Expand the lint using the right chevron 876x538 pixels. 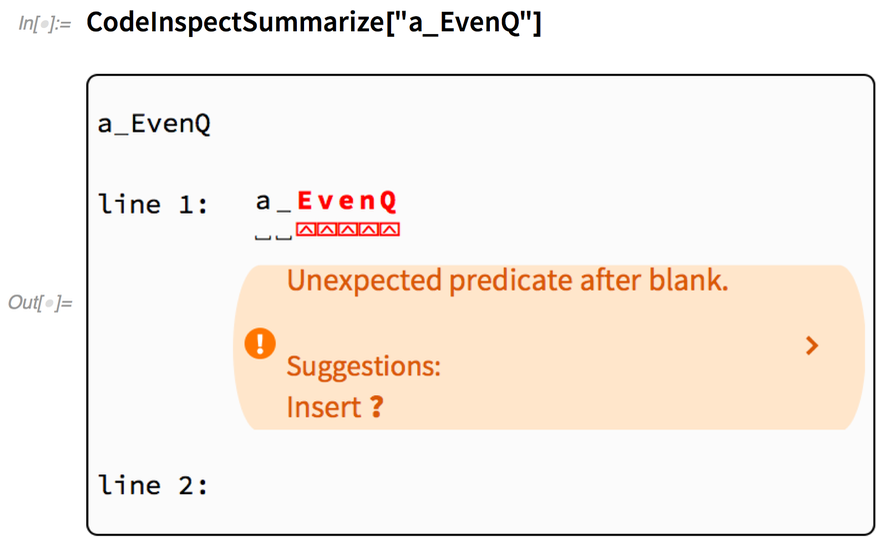812,346
